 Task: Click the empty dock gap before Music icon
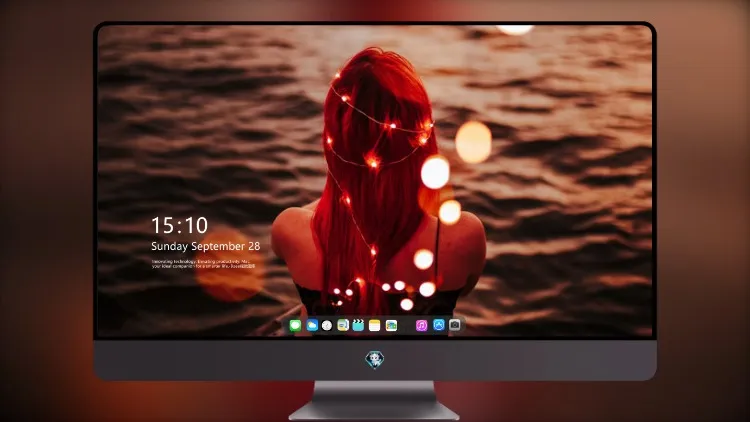tap(407, 326)
